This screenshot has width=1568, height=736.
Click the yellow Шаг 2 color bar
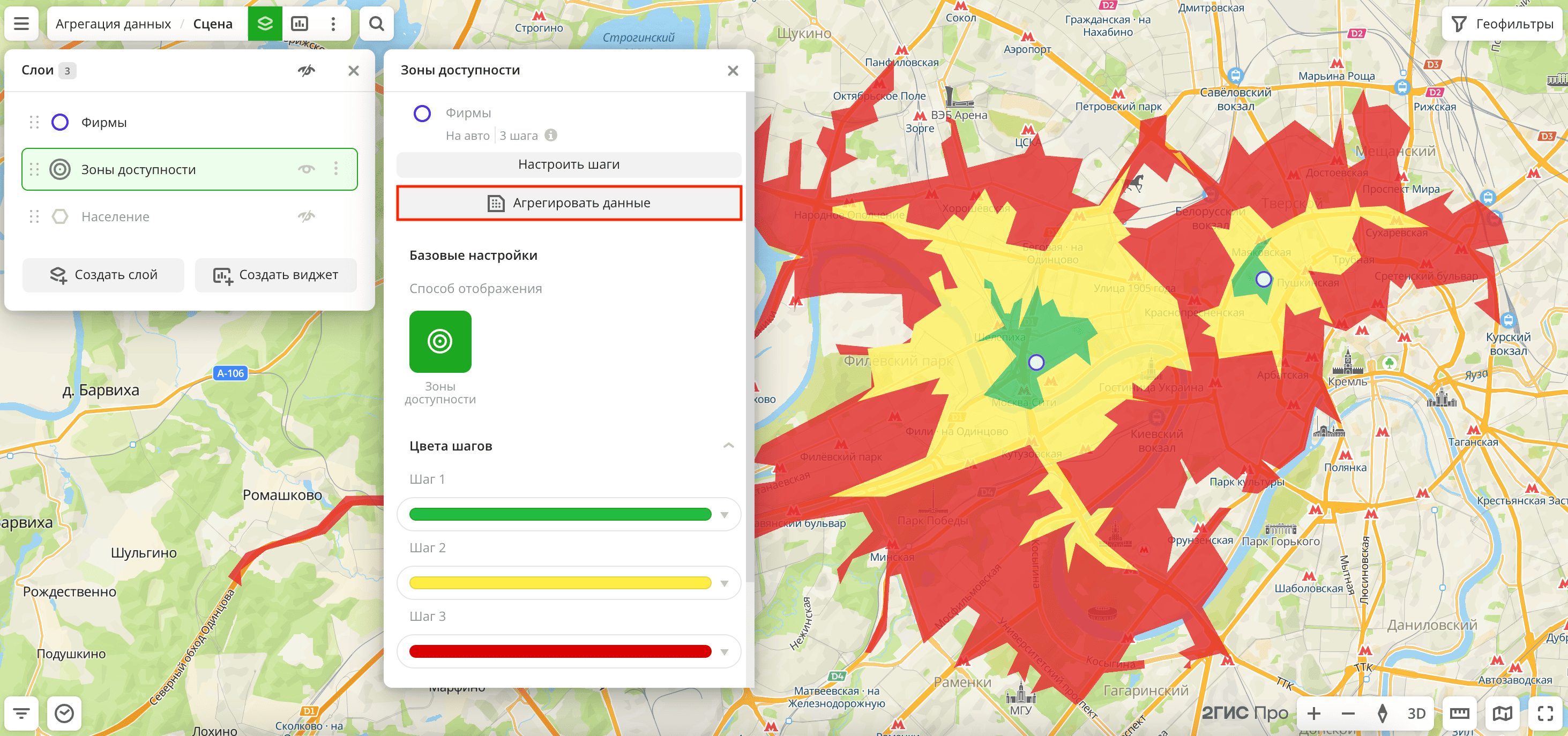click(x=560, y=583)
